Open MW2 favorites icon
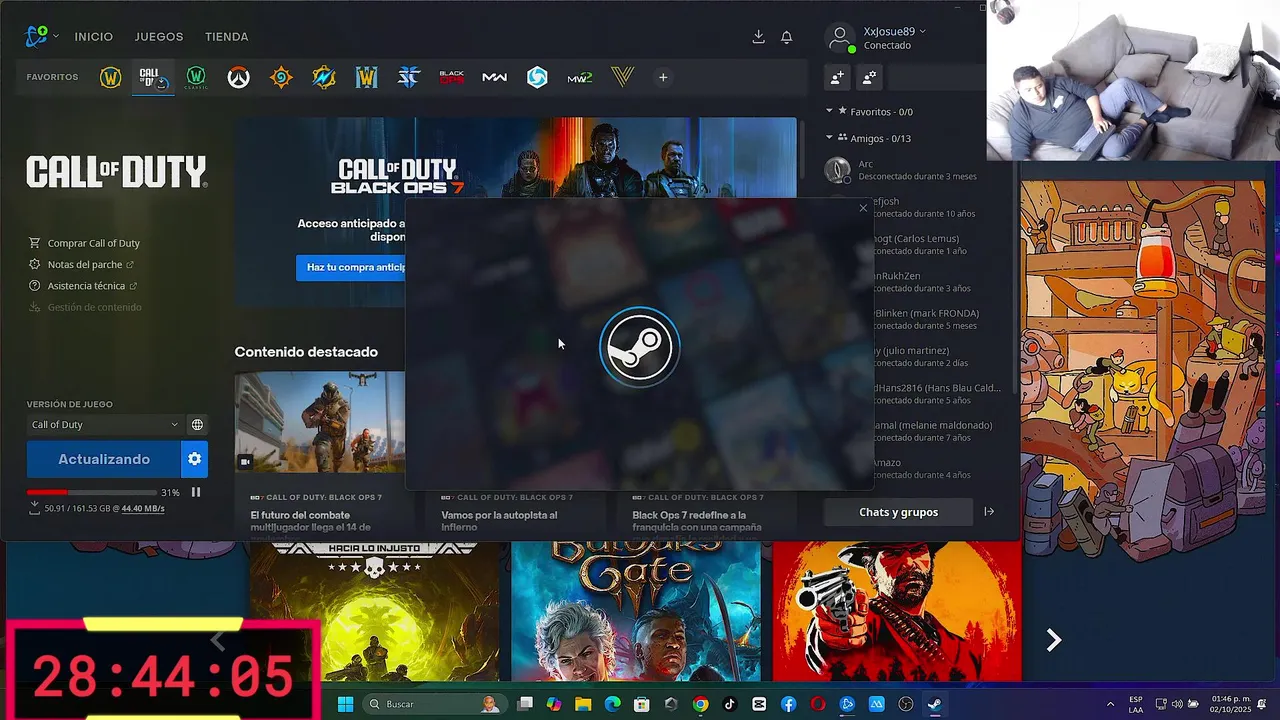Screen dimensions: 1280x720 [580, 77]
